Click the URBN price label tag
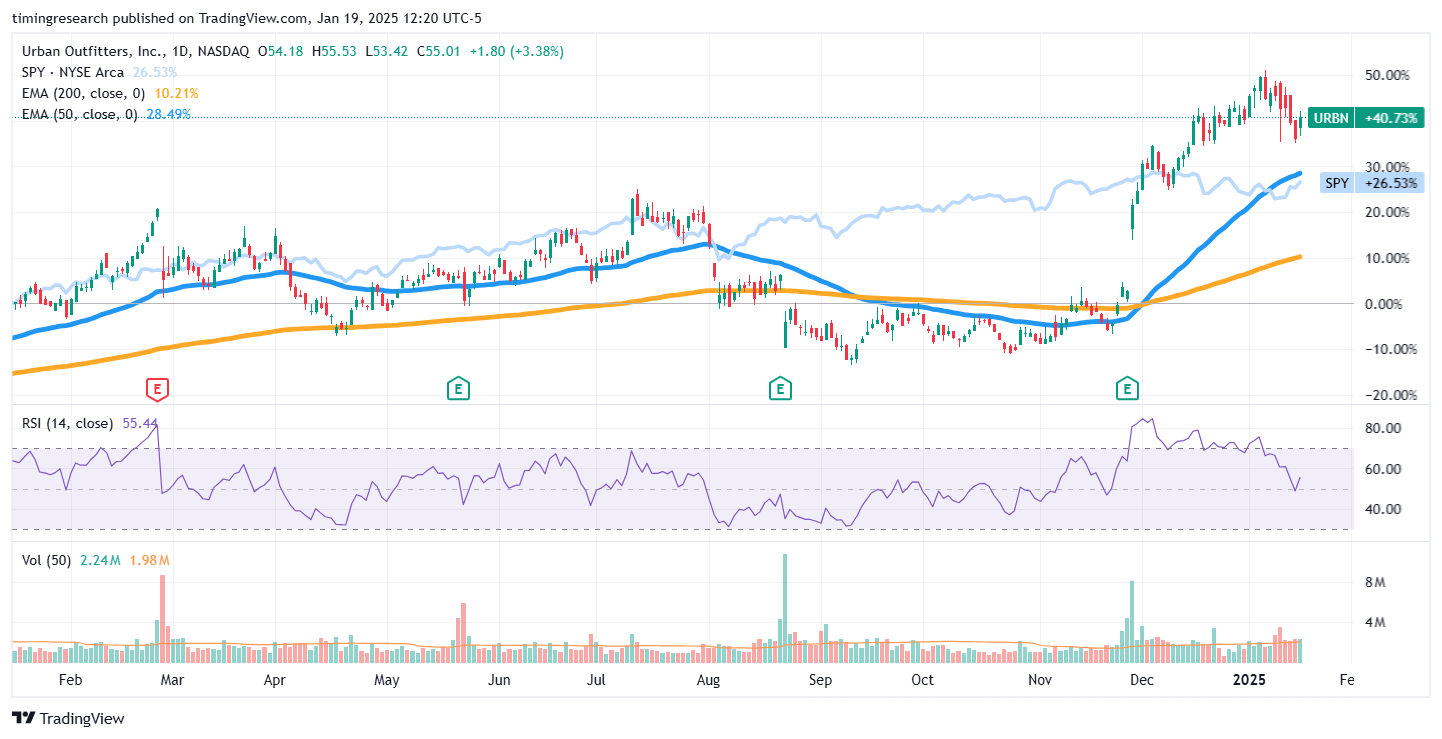Screen dimensions: 1442x739 tap(1364, 117)
